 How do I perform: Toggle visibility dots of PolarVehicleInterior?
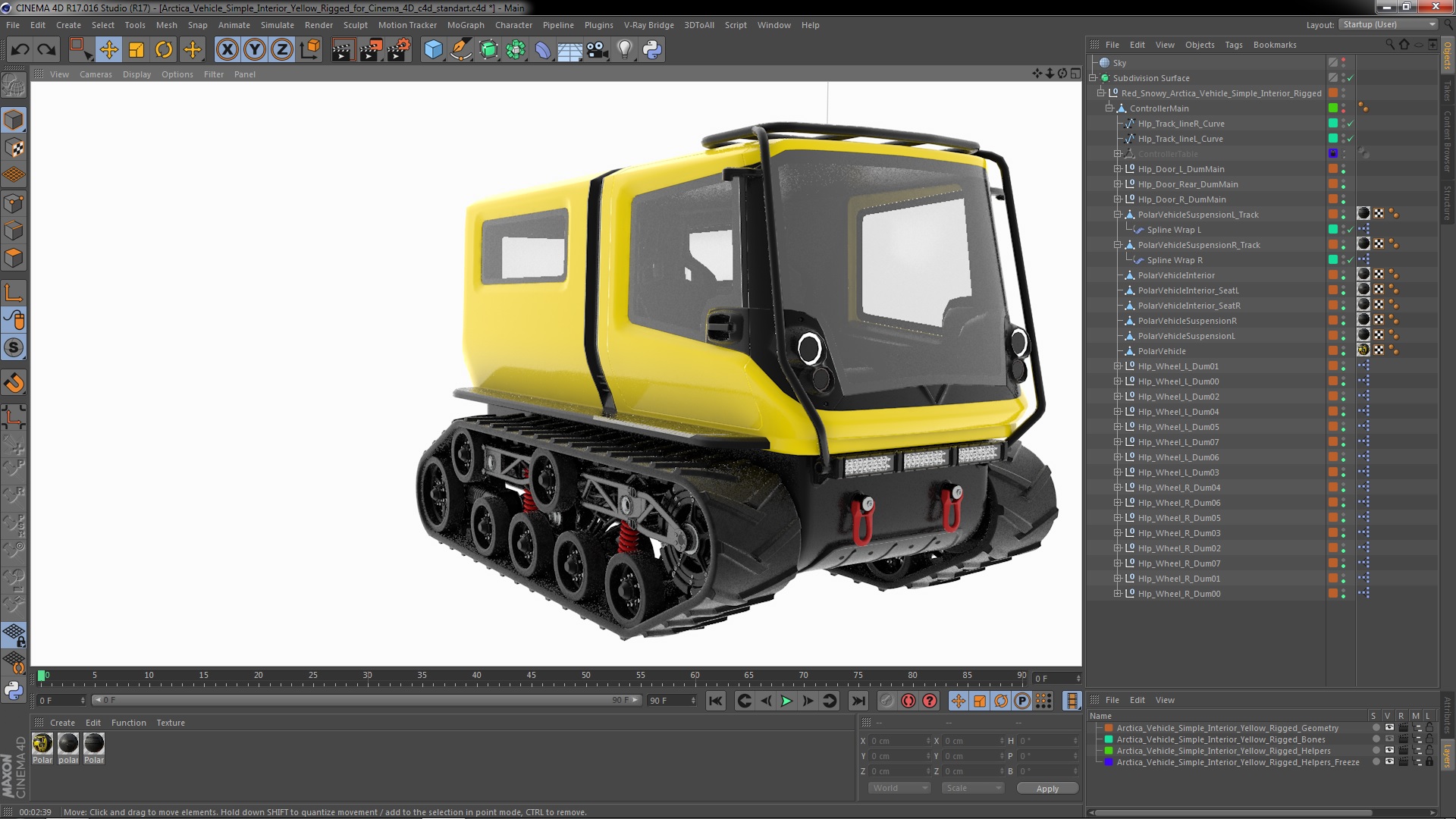(x=1343, y=275)
